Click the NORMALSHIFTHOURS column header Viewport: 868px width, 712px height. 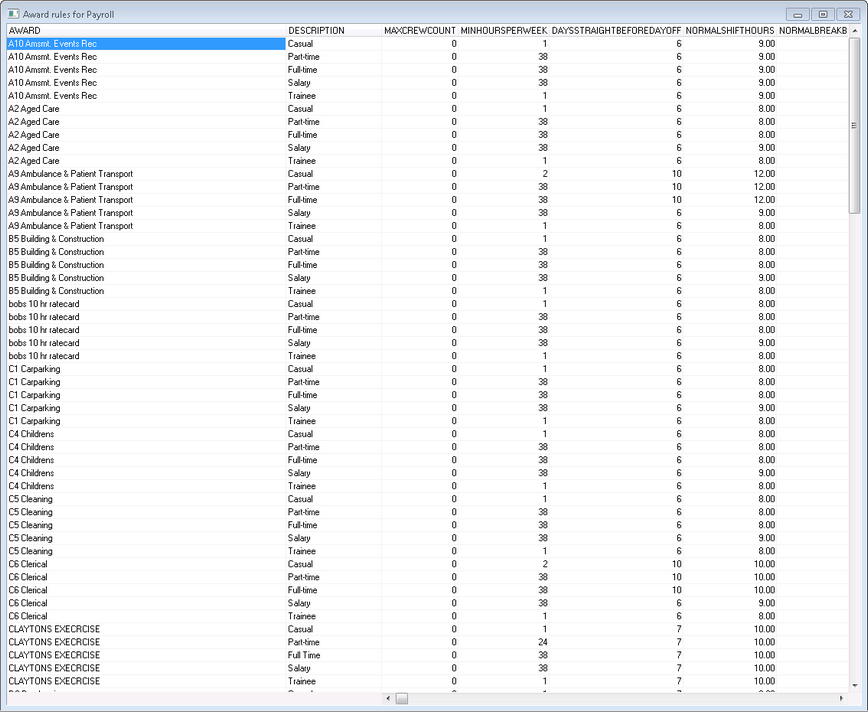(730, 31)
